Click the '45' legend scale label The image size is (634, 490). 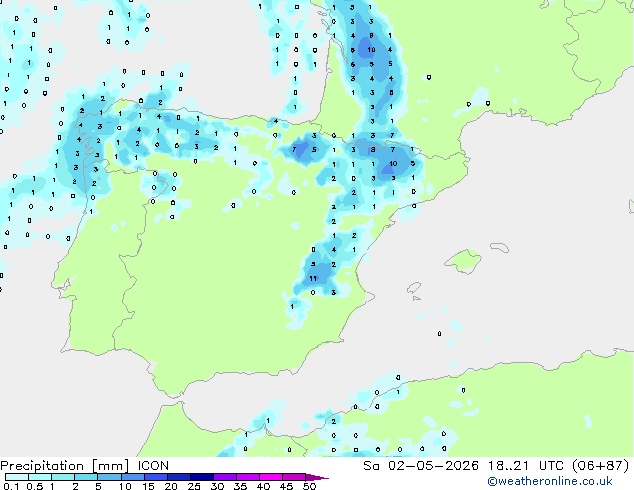[286, 486]
